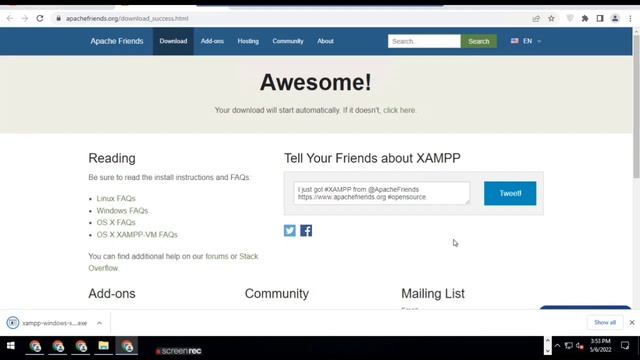Viewport: 640px width, 360px height.
Task: Open the Windows FAQs link
Action: tap(122, 211)
